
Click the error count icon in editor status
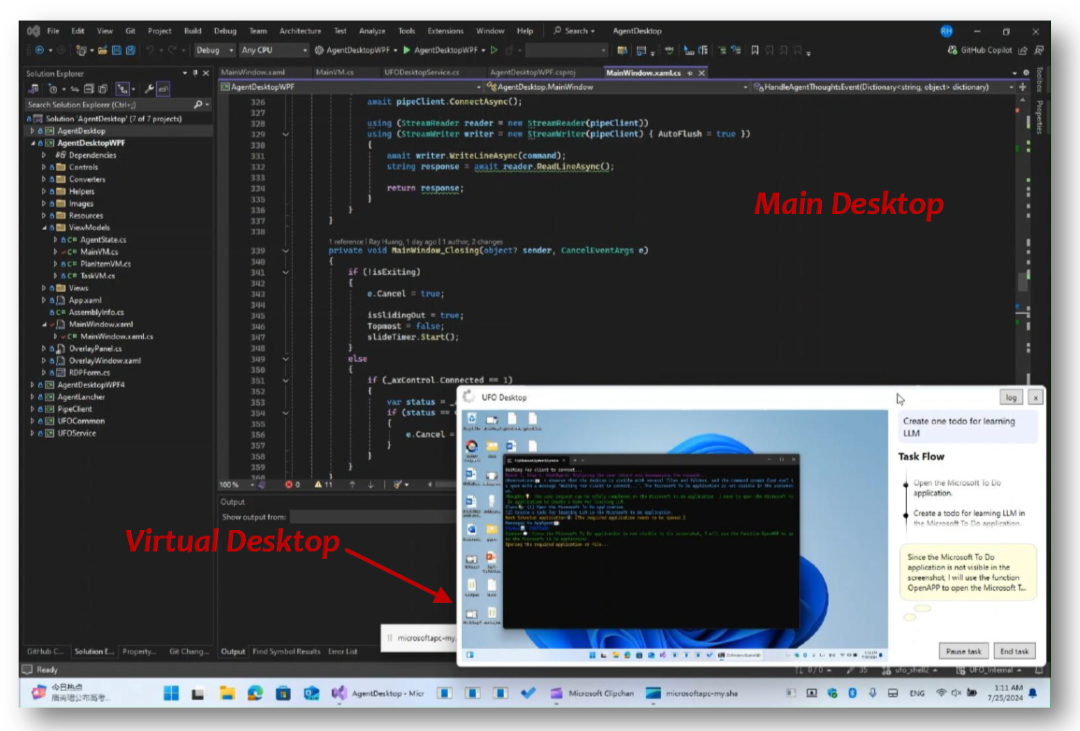291,484
